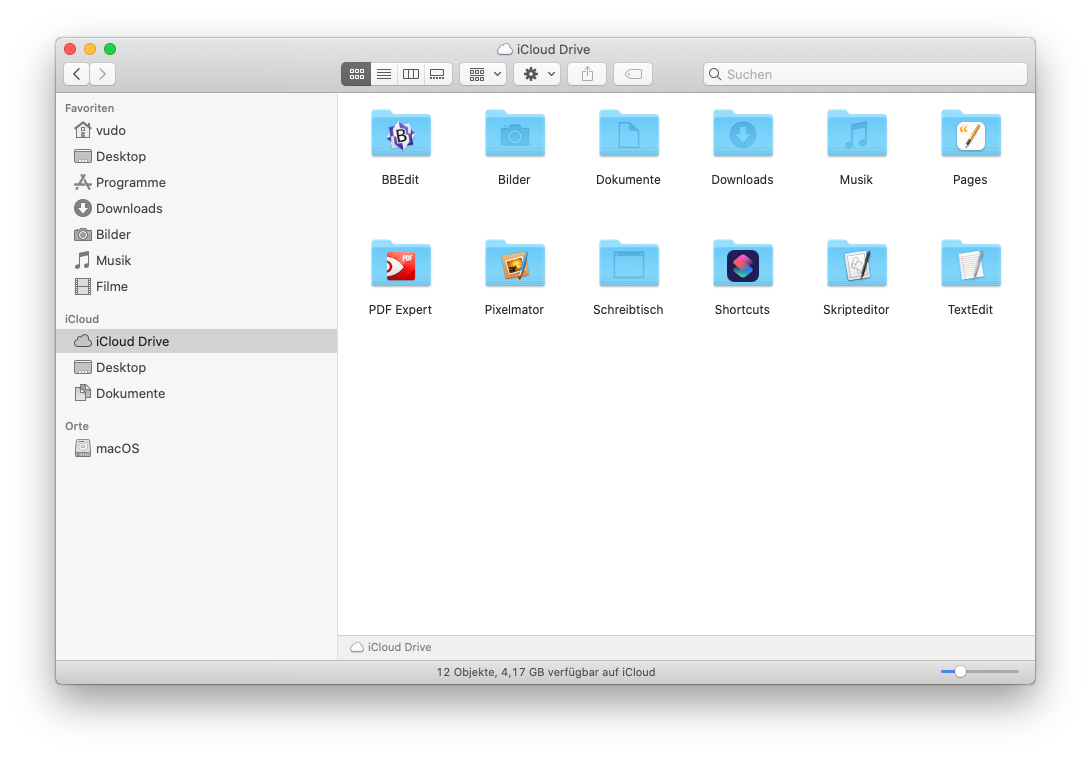Click the Favoriten section header
The image size is (1091, 758).
coord(90,108)
